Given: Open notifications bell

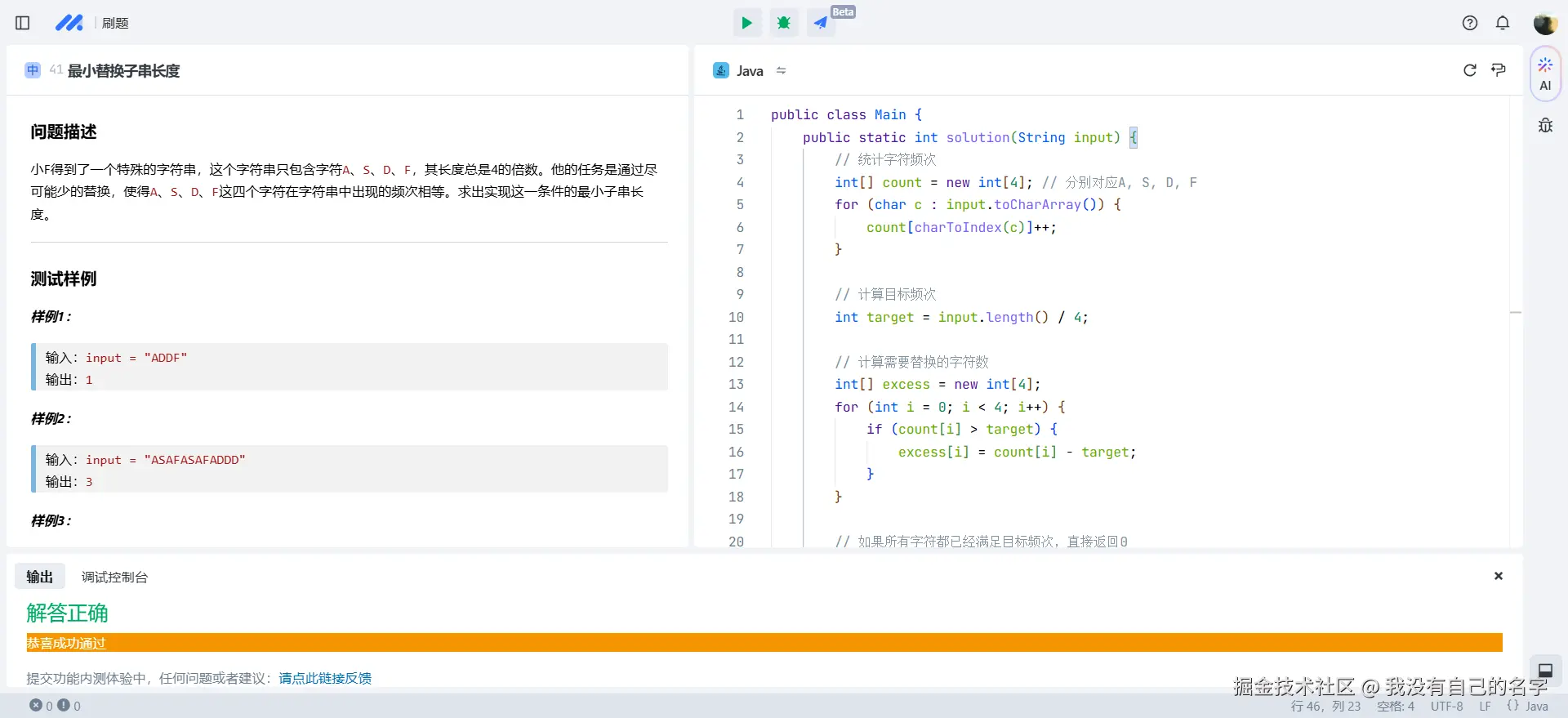Looking at the screenshot, I should click(x=1503, y=23).
